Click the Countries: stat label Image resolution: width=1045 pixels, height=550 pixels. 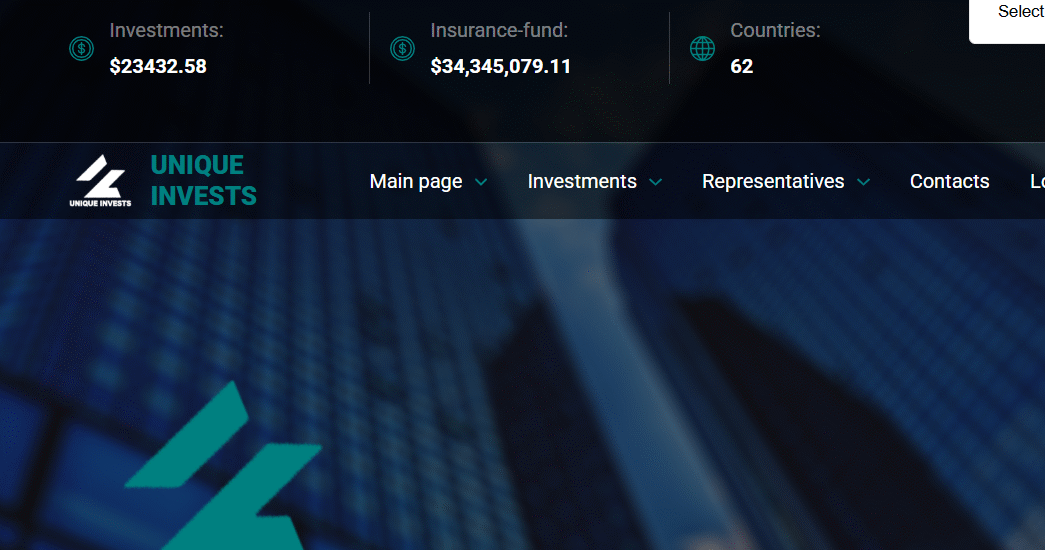click(x=776, y=30)
